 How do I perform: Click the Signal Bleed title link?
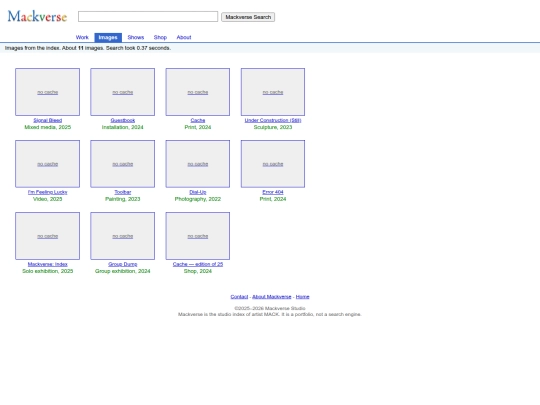click(x=48, y=120)
